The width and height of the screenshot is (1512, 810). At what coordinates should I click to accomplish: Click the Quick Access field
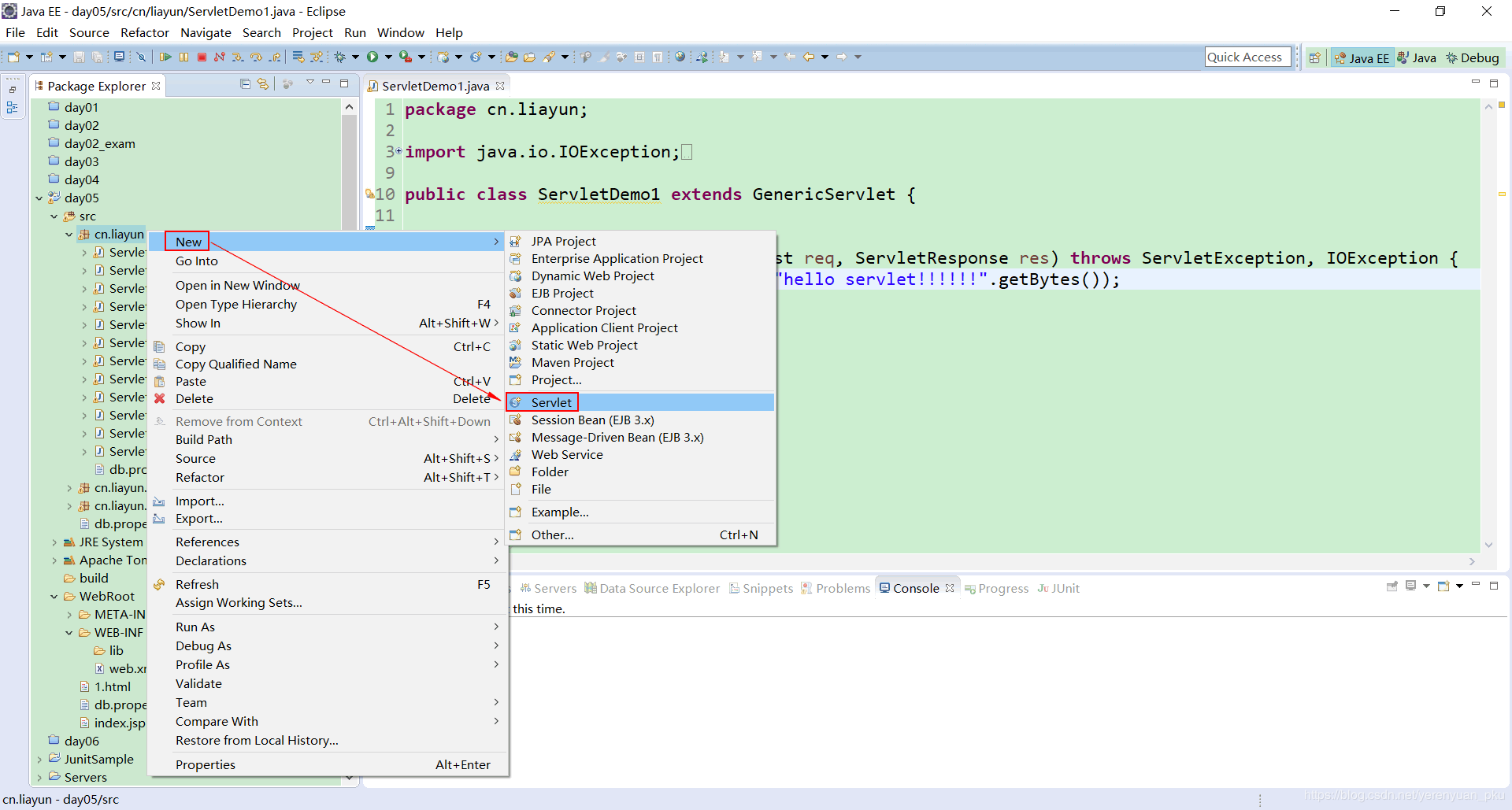click(x=1247, y=57)
